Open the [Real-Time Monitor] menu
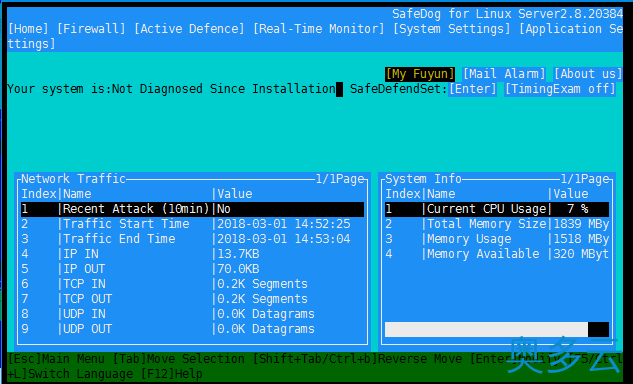 (319, 29)
